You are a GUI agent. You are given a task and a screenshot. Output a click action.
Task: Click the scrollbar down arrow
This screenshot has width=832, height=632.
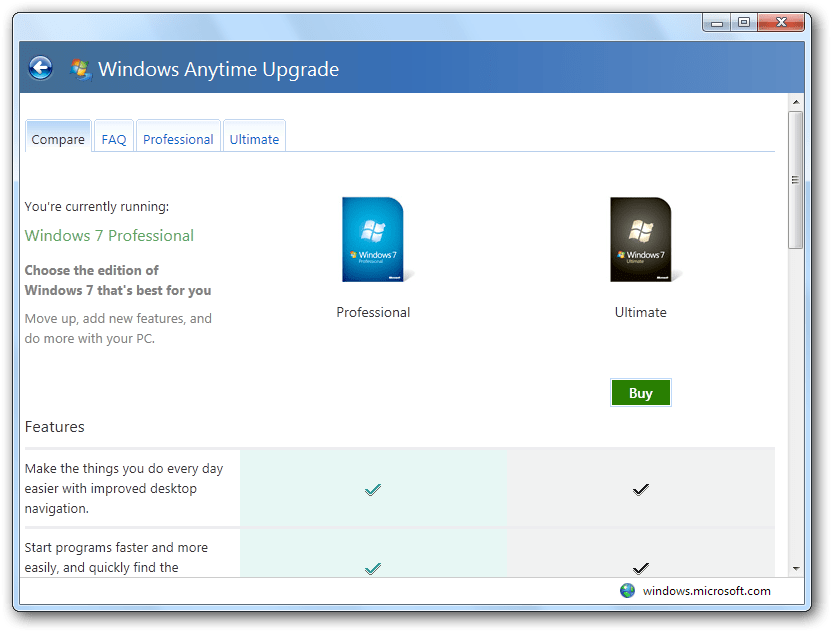795,568
